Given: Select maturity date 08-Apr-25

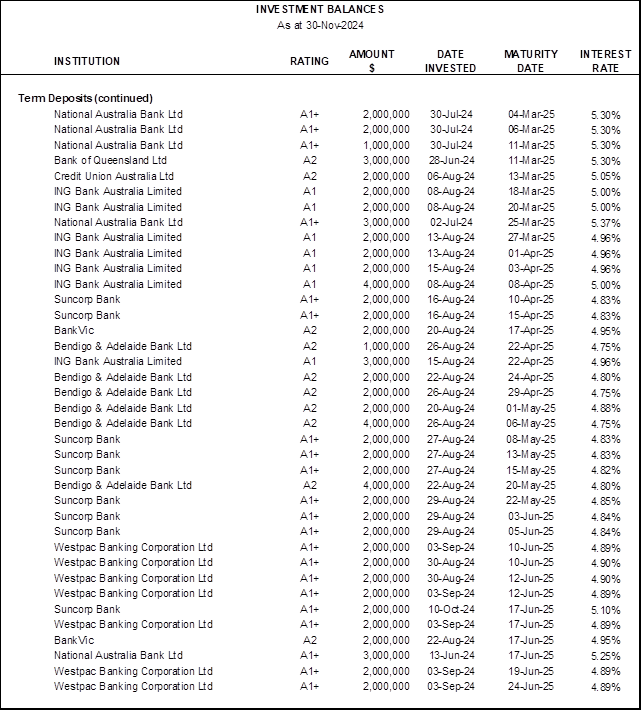Looking at the screenshot, I should pyautogui.click(x=531, y=285).
